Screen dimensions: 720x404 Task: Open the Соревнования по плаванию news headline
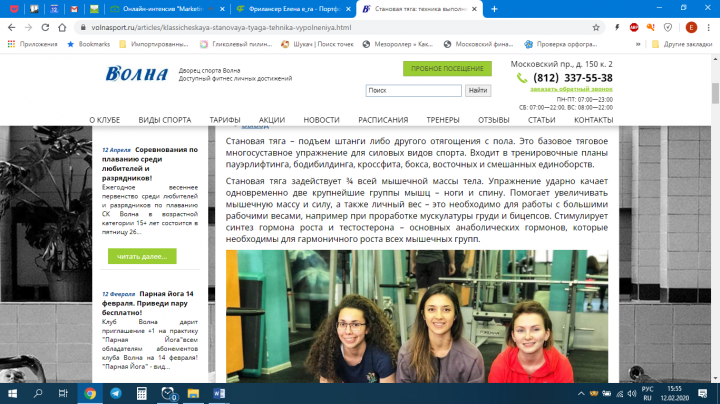[x=150, y=163]
